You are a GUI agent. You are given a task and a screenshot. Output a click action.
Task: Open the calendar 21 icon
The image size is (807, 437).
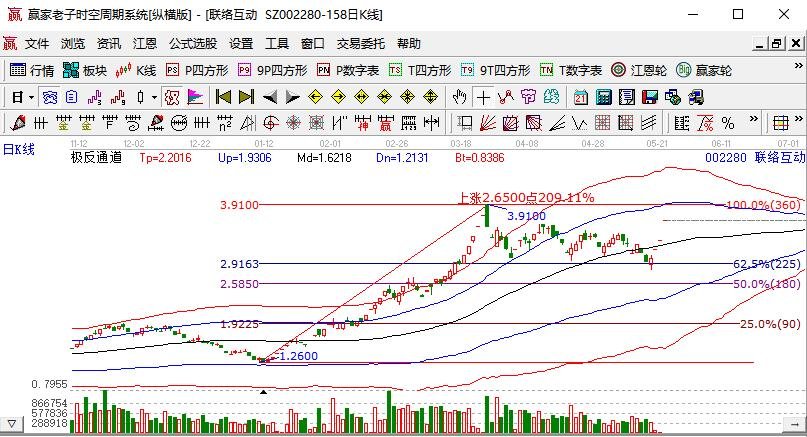(x=581, y=97)
